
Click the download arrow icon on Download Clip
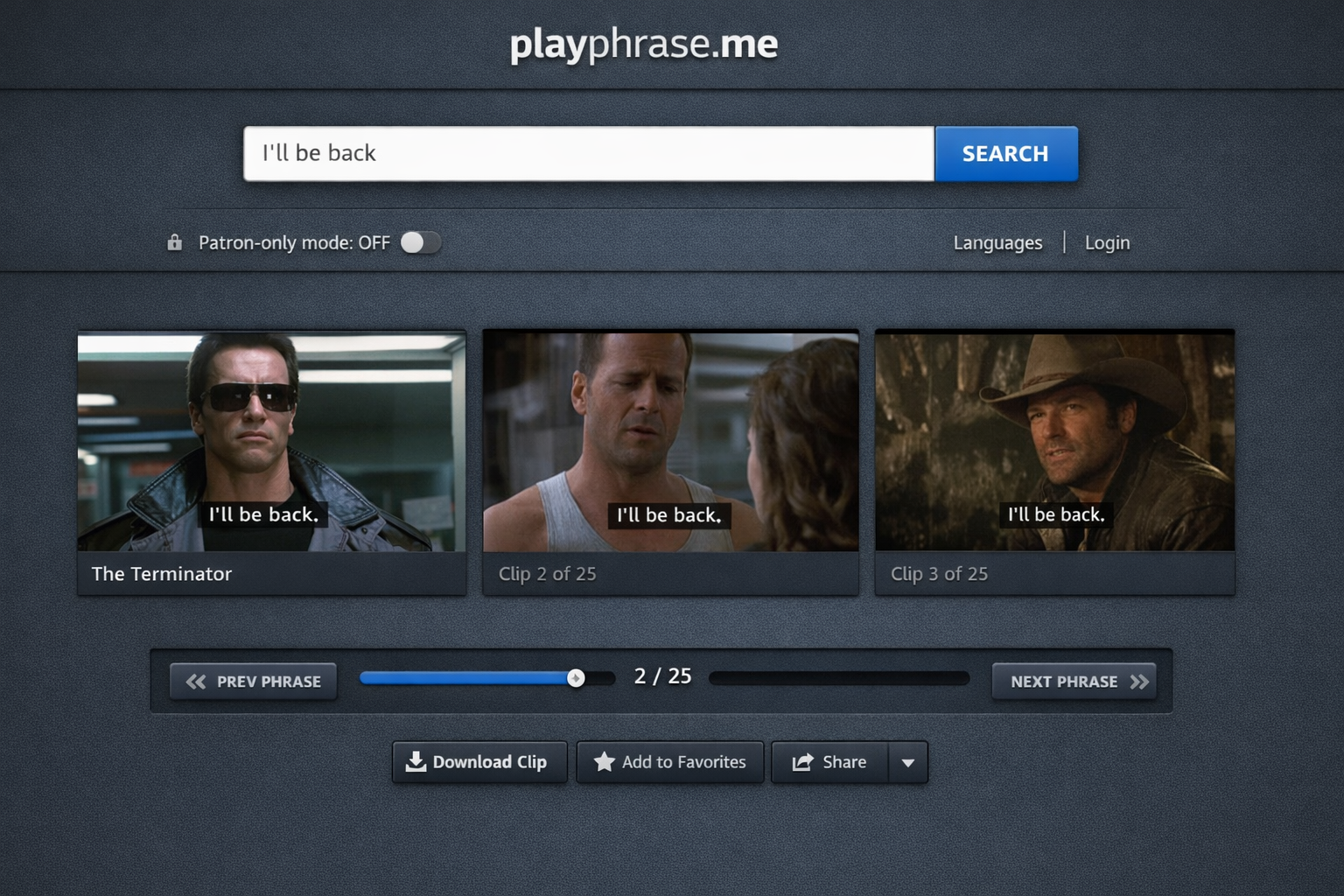[x=416, y=762]
